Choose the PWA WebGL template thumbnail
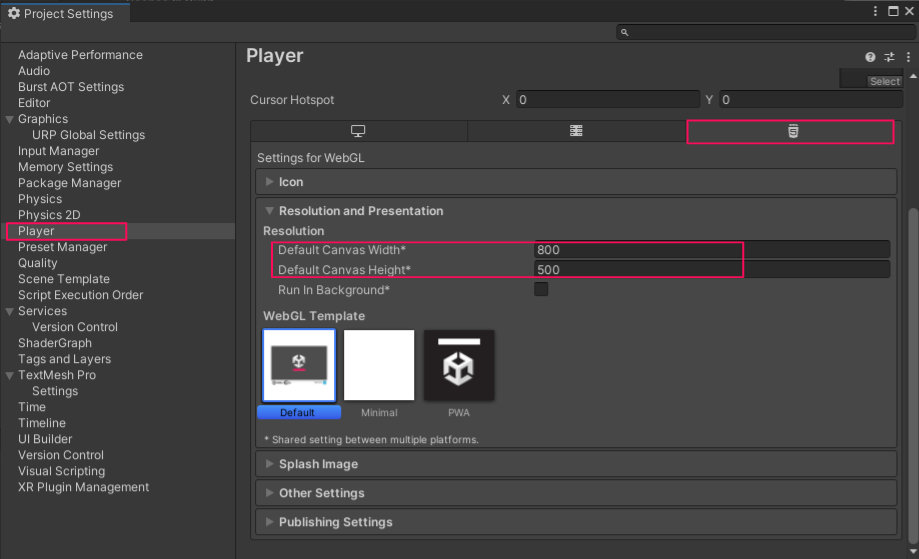 459,365
